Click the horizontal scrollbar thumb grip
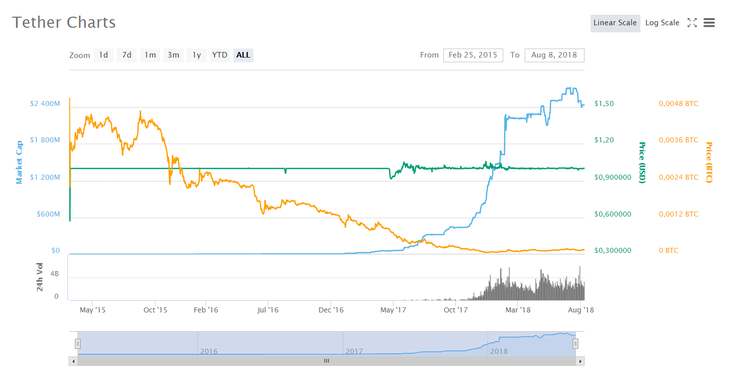The height and width of the screenshot is (370, 750). [x=326, y=361]
